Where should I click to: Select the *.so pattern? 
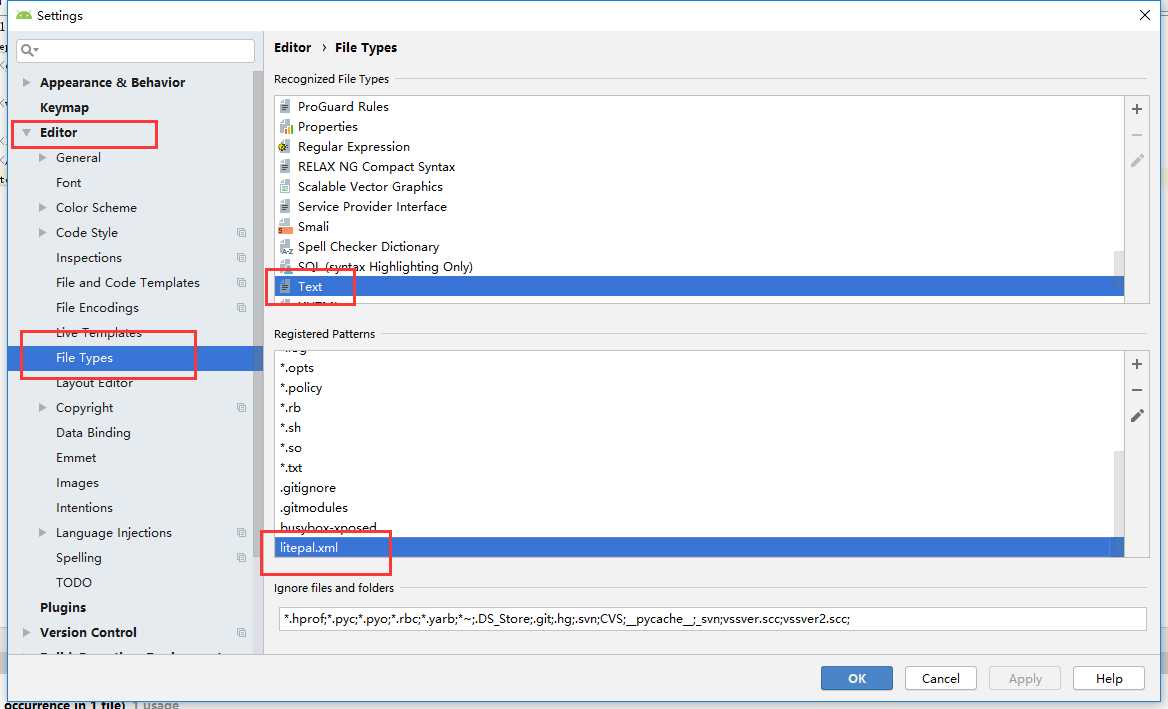pos(699,448)
